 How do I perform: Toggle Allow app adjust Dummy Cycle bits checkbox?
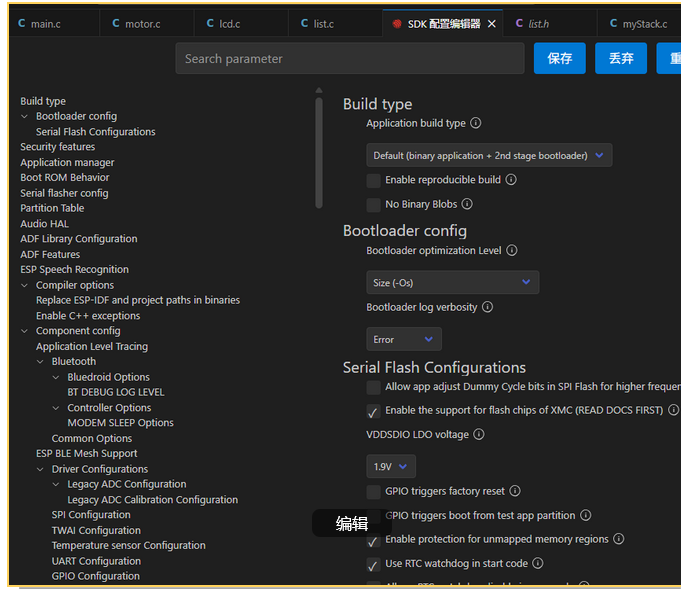[x=374, y=387]
